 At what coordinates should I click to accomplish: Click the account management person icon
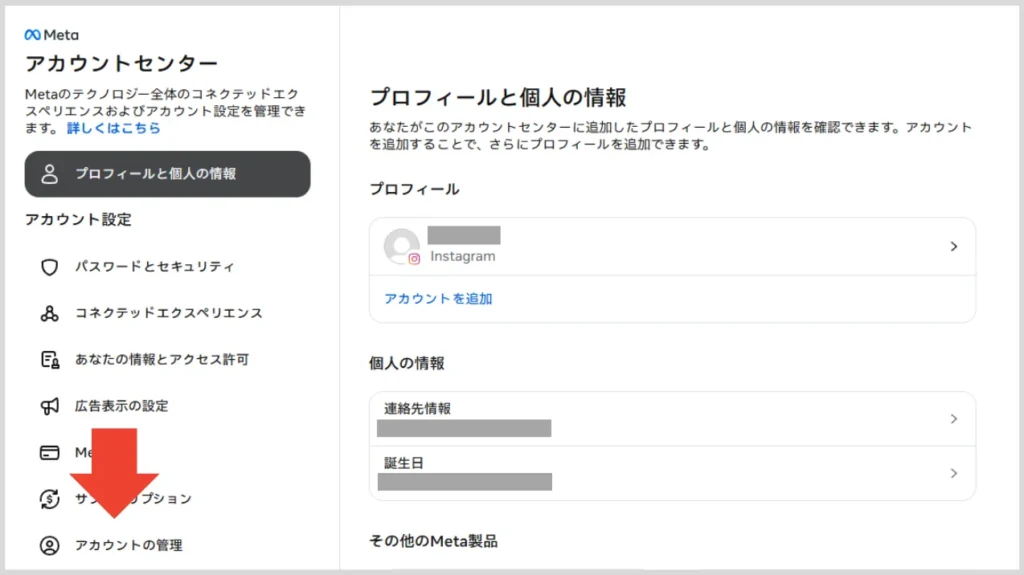coord(50,545)
